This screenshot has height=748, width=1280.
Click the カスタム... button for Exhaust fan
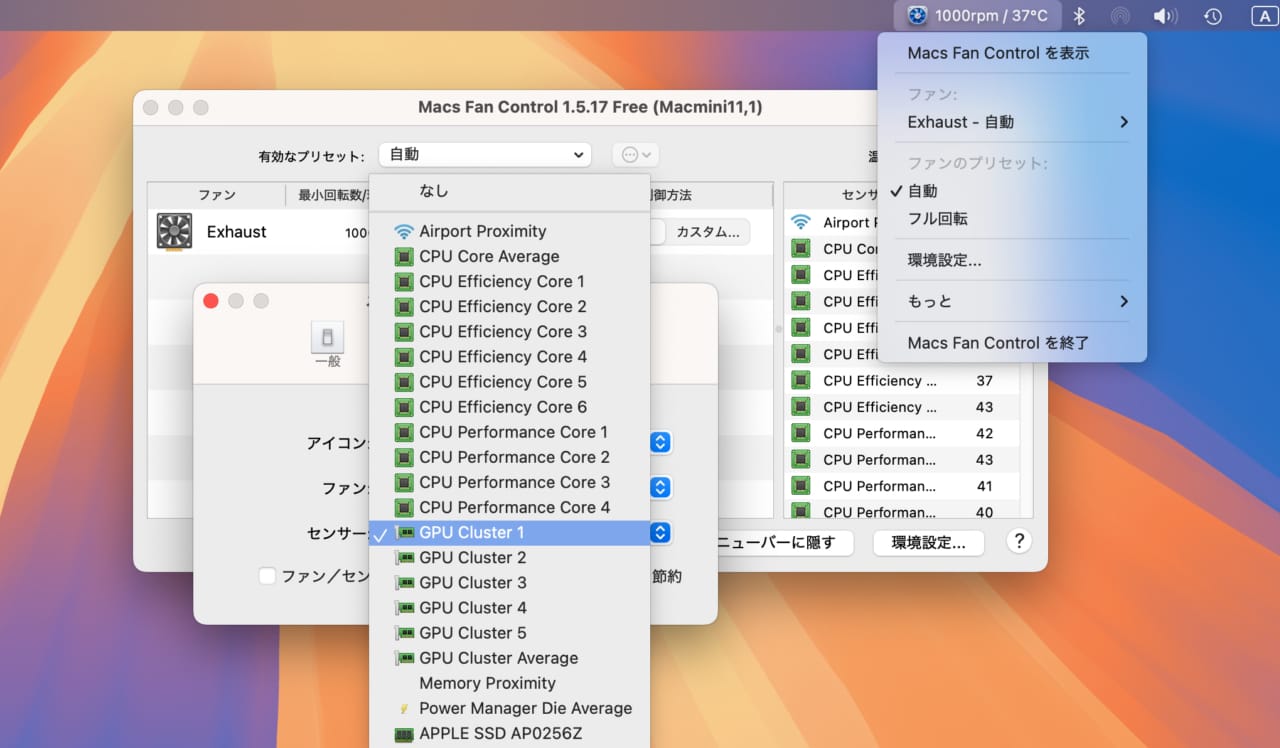[707, 232]
